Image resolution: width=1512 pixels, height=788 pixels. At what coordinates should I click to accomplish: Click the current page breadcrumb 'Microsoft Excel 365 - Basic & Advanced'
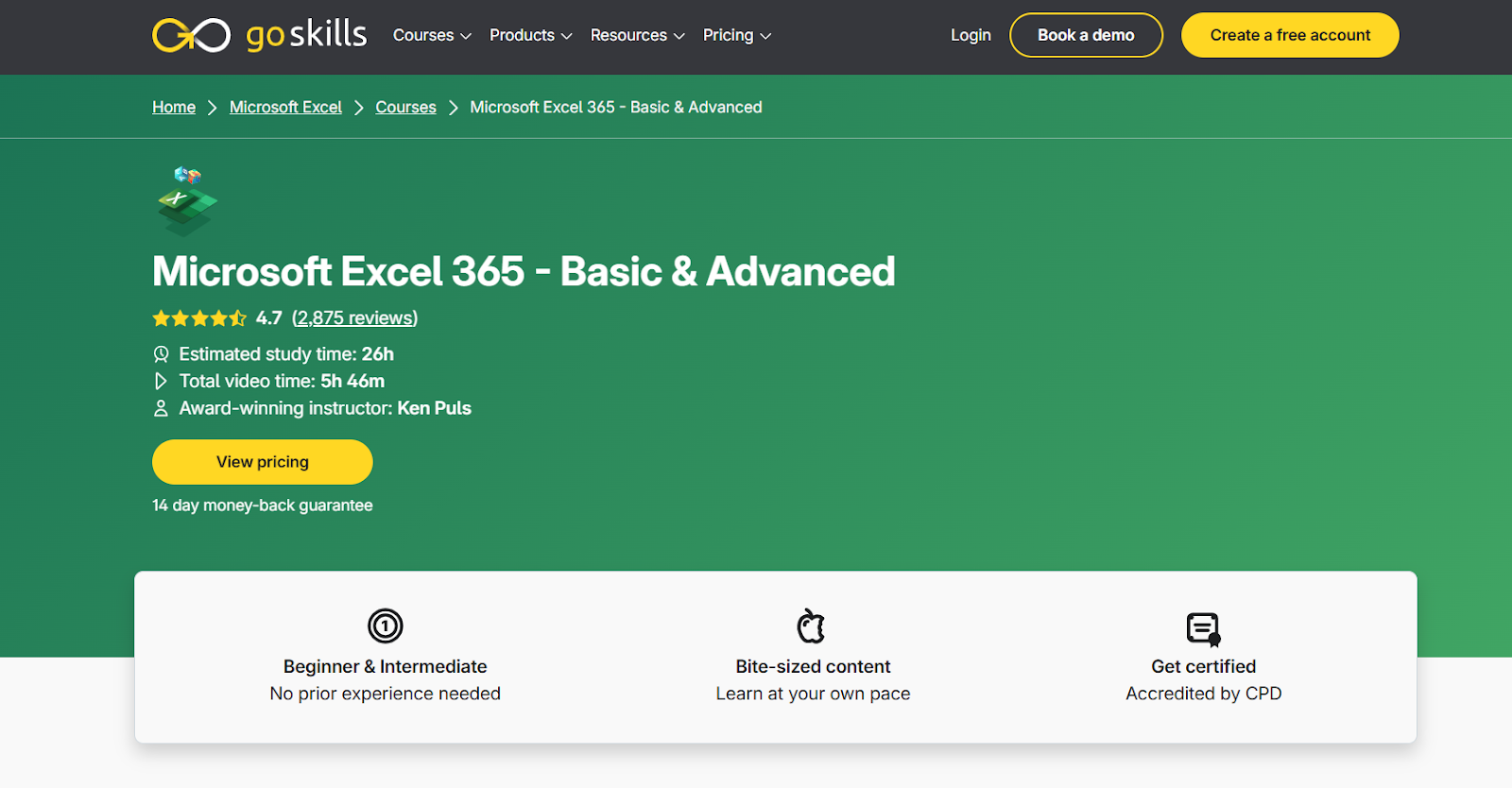(616, 108)
